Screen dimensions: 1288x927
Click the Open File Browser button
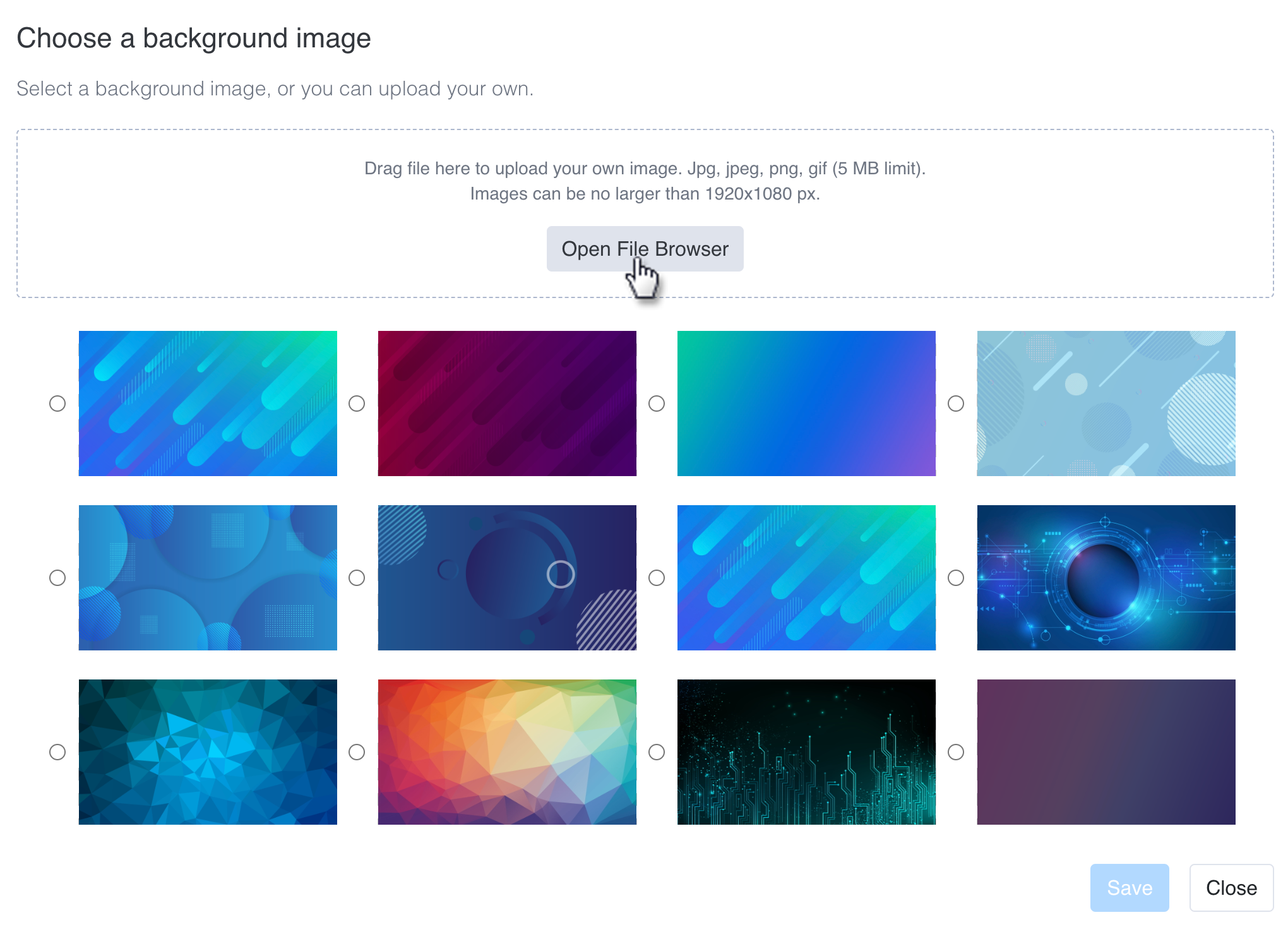click(x=645, y=249)
